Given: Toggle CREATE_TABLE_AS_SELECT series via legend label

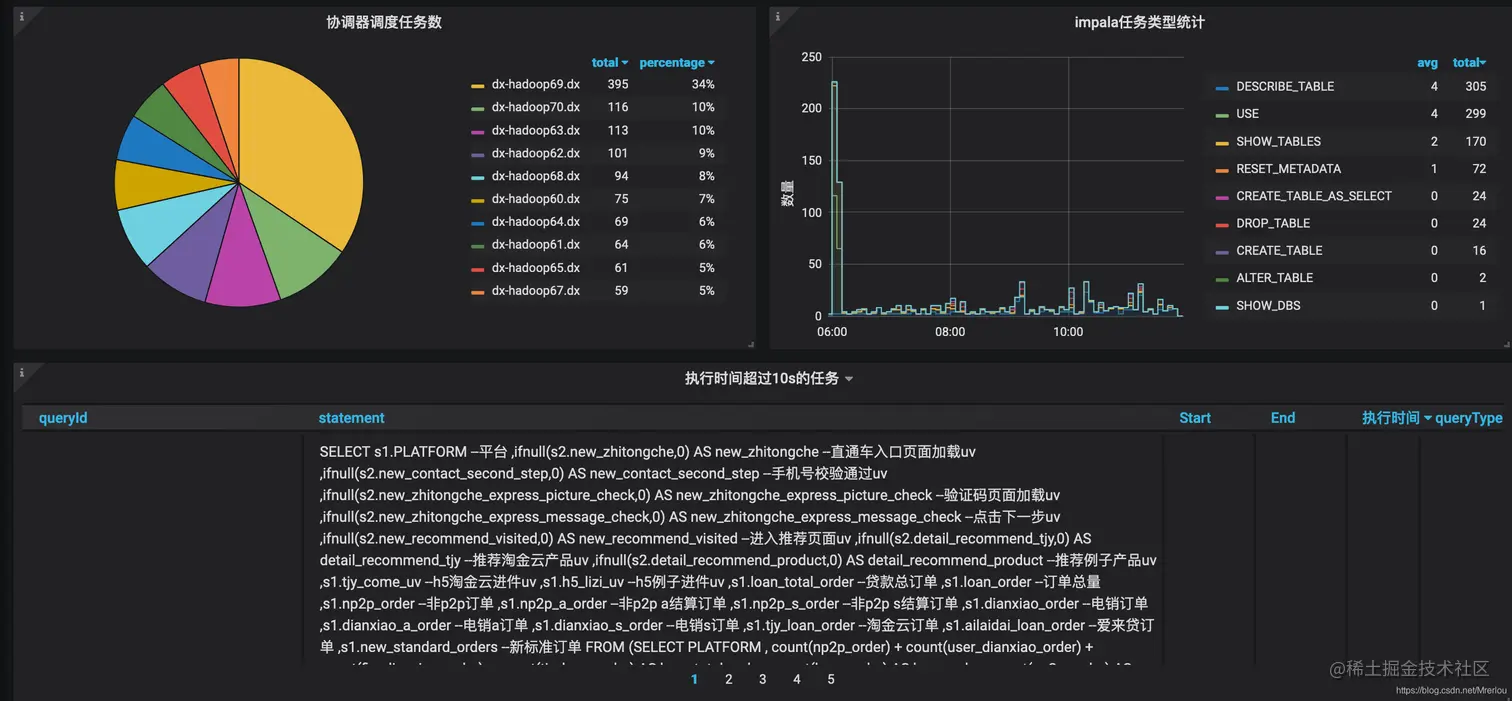Looking at the screenshot, I should 1314,196.
